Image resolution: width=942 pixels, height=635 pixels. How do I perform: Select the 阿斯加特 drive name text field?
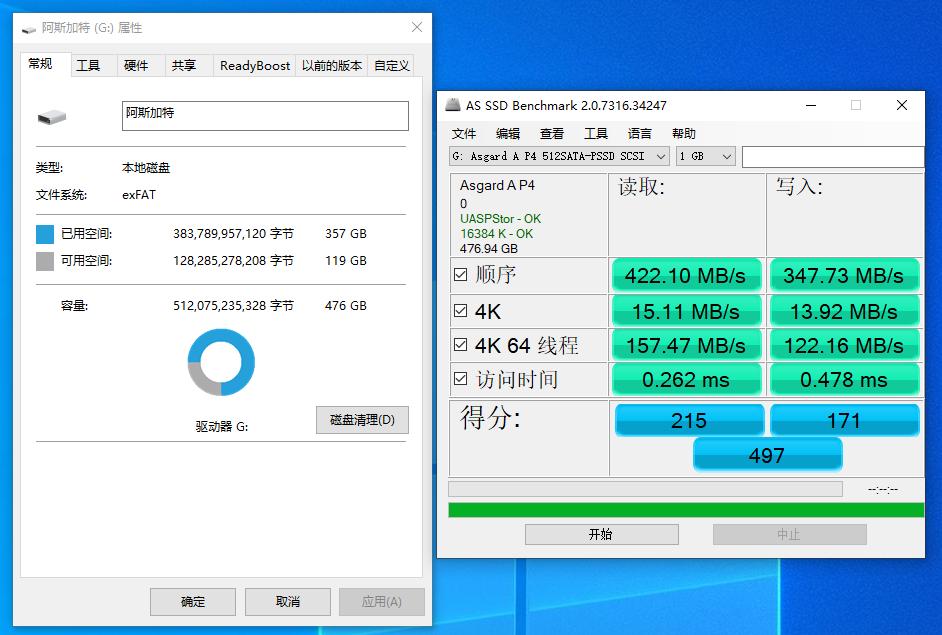[x=265, y=116]
